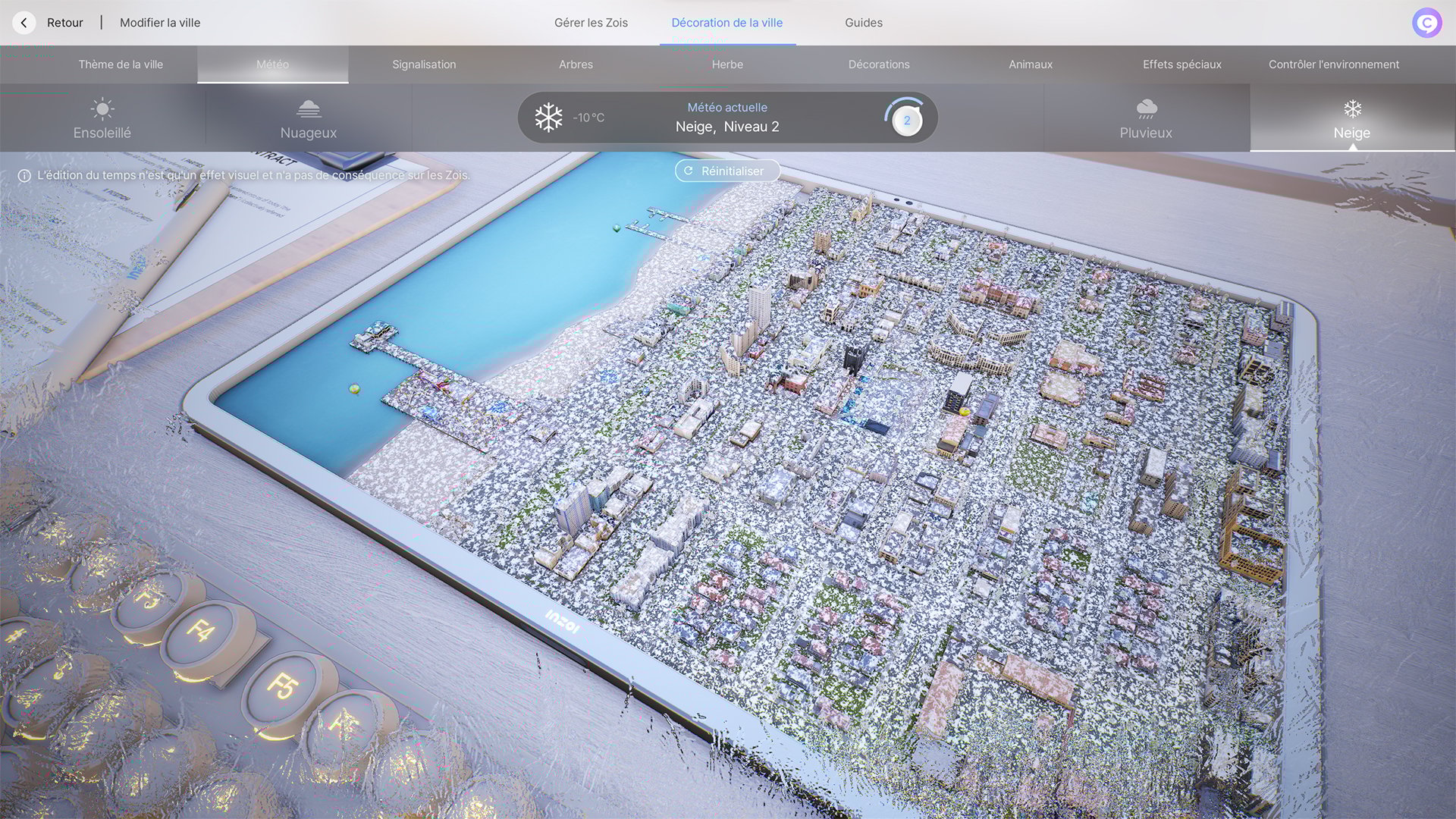1456x819 pixels.
Task: Click the Nuageux weather label
Action: coord(309,133)
